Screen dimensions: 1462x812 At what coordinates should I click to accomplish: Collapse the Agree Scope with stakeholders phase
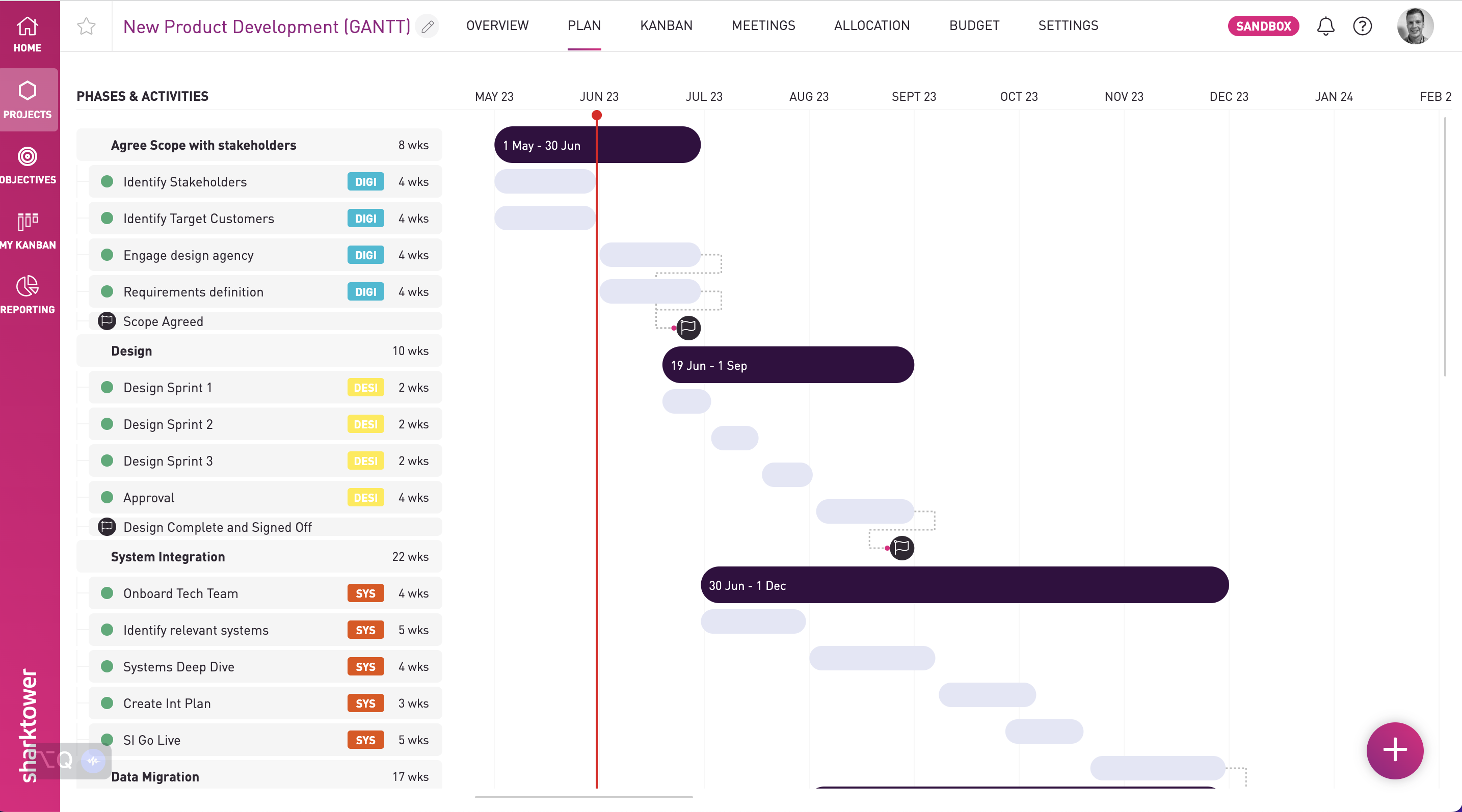[x=203, y=145]
